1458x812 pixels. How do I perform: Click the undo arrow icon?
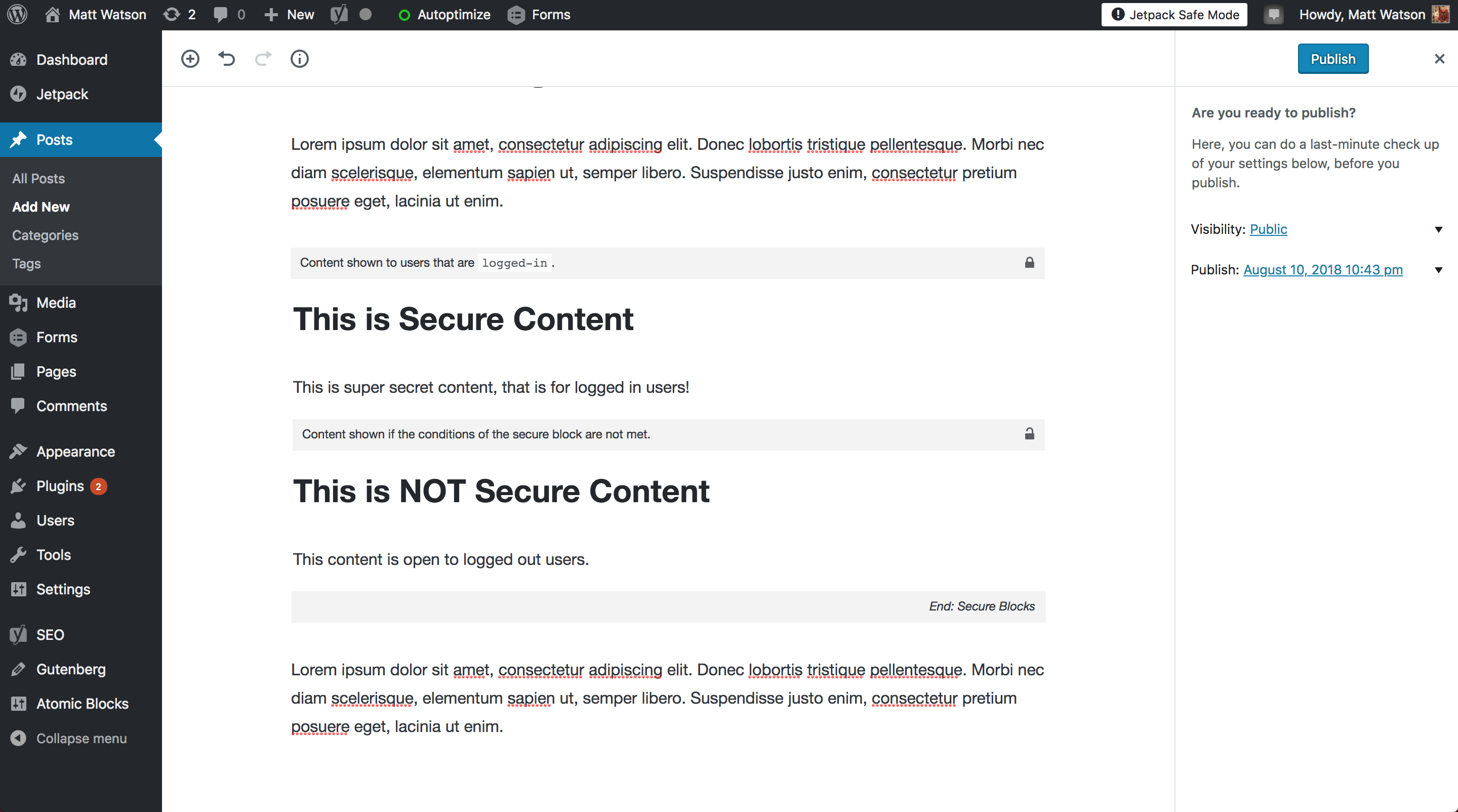point(228,58)
